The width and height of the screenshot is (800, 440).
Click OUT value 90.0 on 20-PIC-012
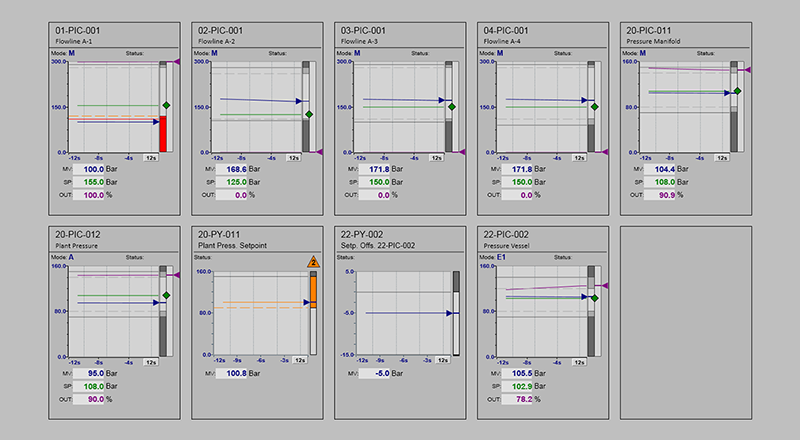pyautogui.click(x=89, y=399)
